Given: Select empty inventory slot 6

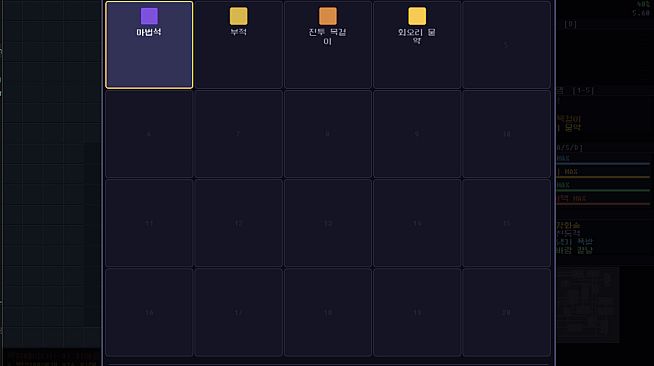Looking at the screenshot, I should coord(149,134).
